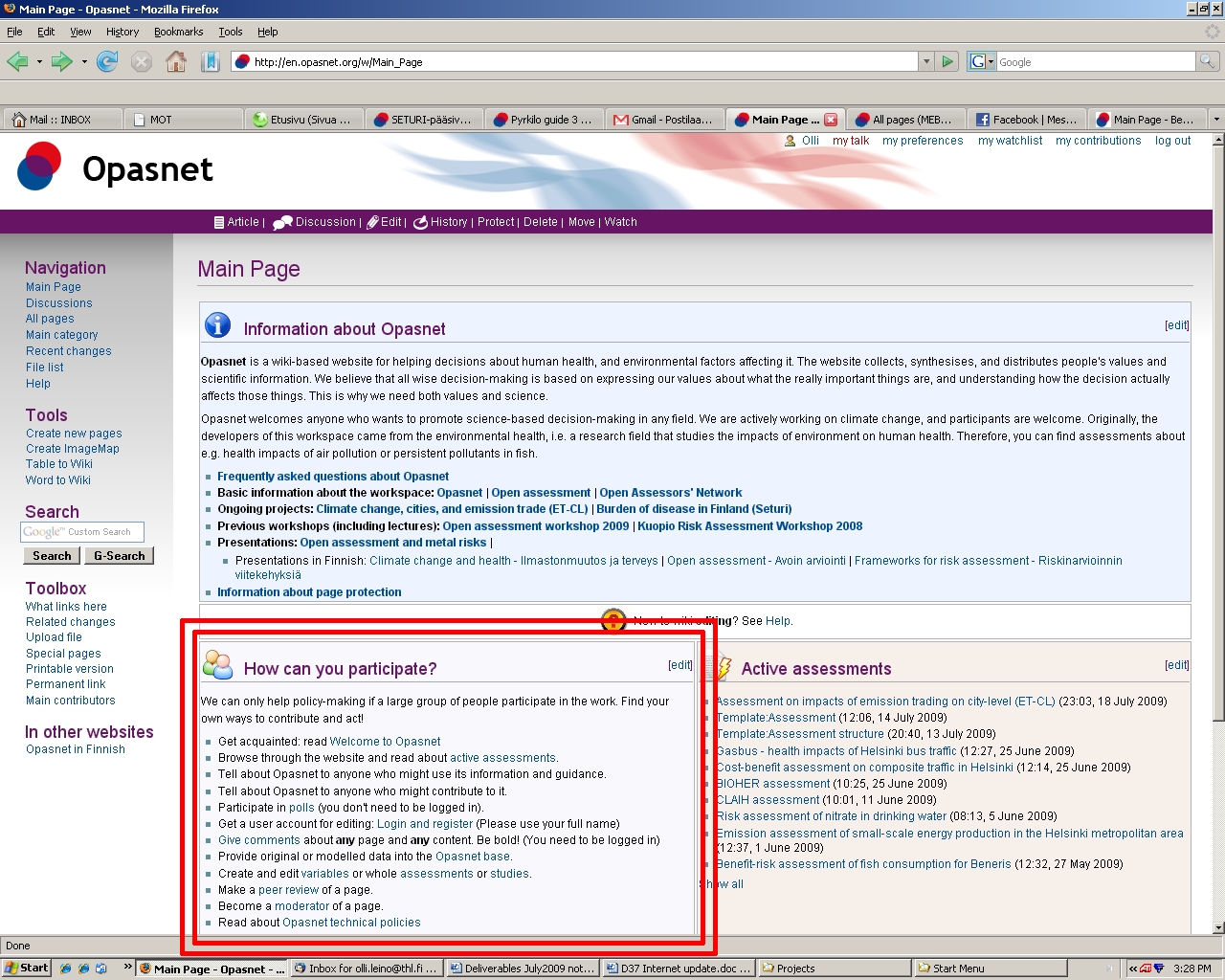Click the Windows Start button
The height and width of the screenshot is (980, 1225).
[26, 969]
